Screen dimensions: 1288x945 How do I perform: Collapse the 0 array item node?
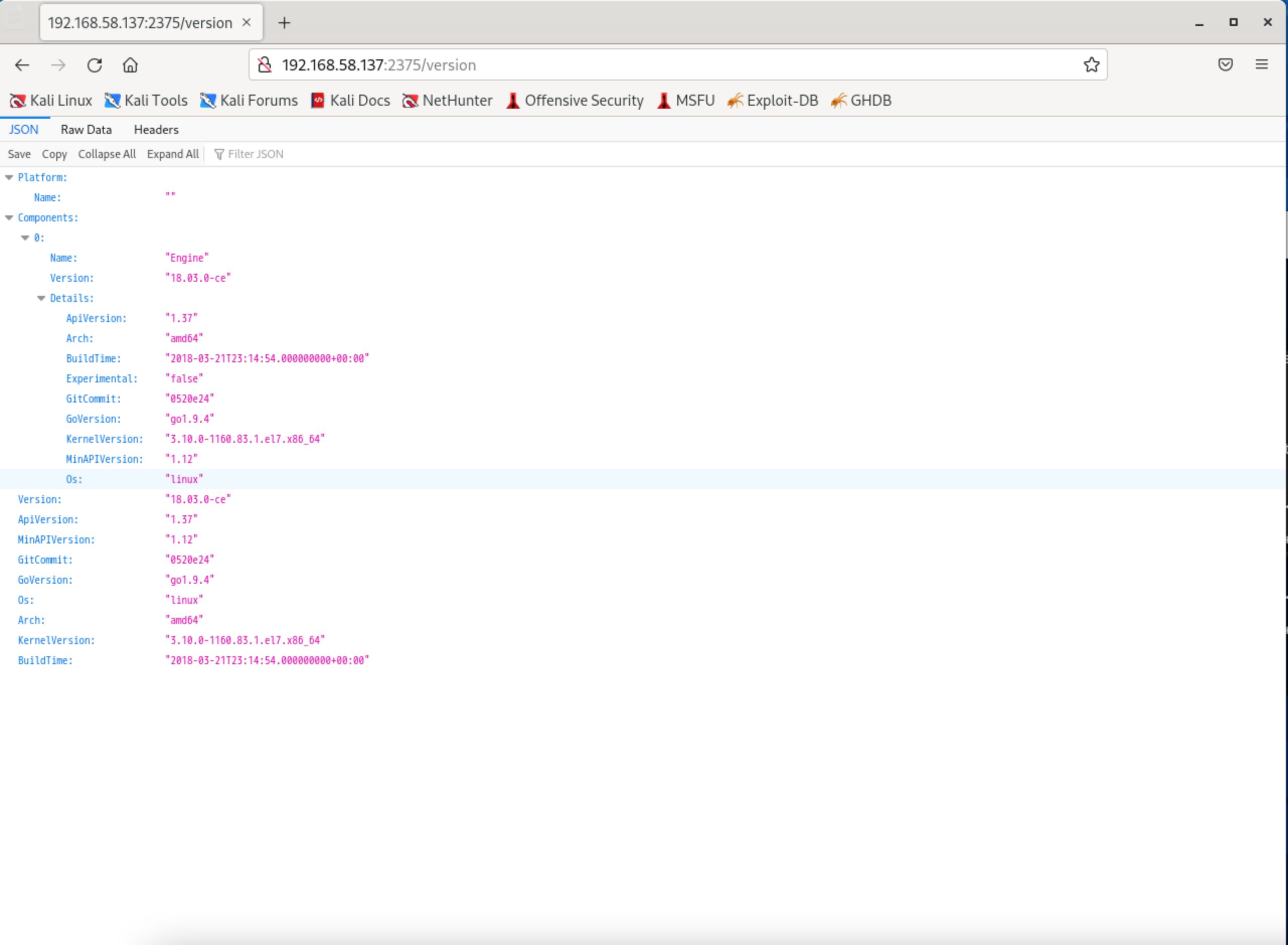25,238
